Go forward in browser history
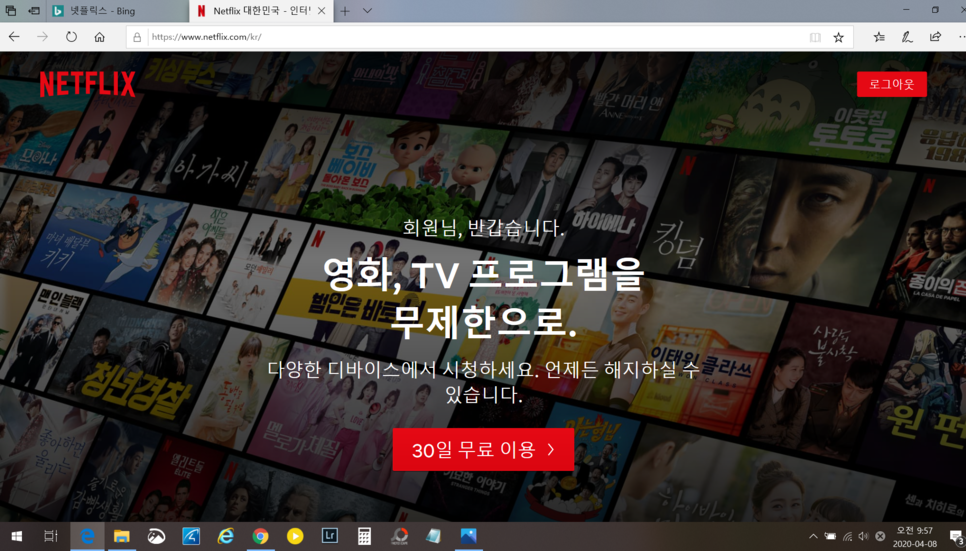The width and height of the screenshot is (966, 551). pyautogui.click(x=43, y=37)
